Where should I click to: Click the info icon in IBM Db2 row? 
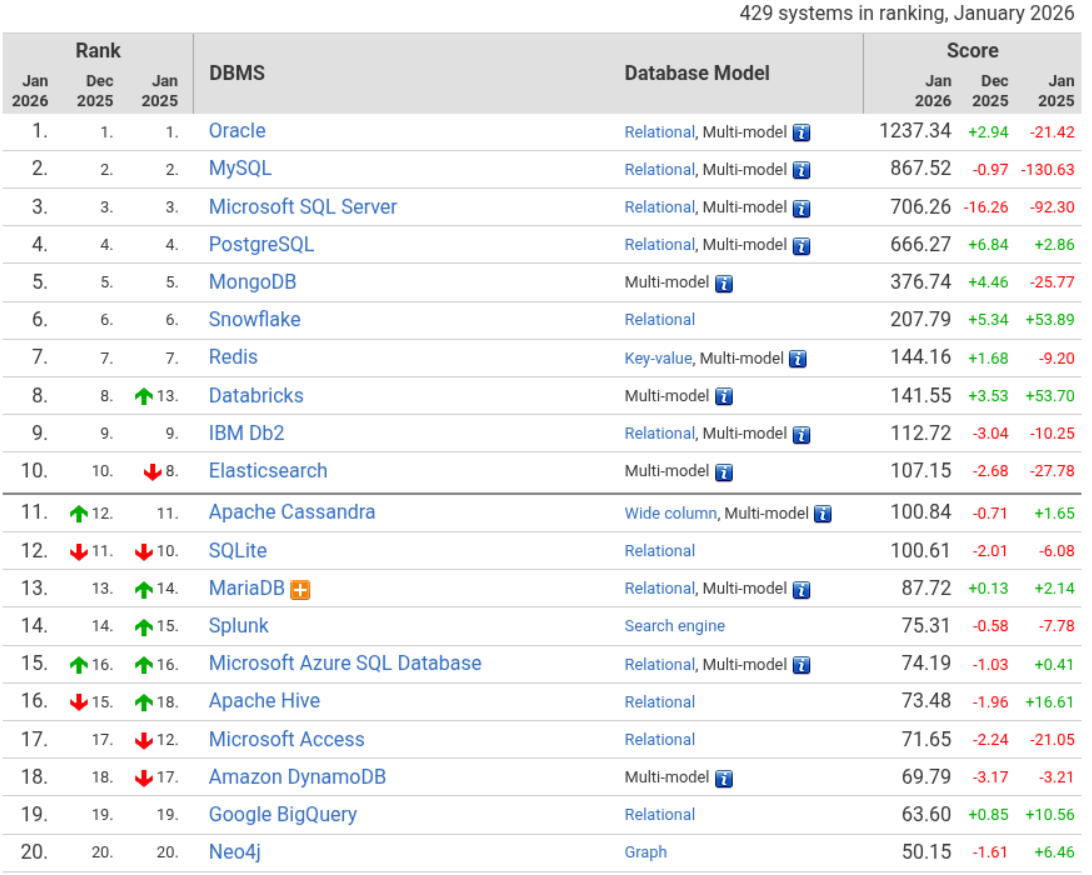pyautogui.click(x=802, y=435)
